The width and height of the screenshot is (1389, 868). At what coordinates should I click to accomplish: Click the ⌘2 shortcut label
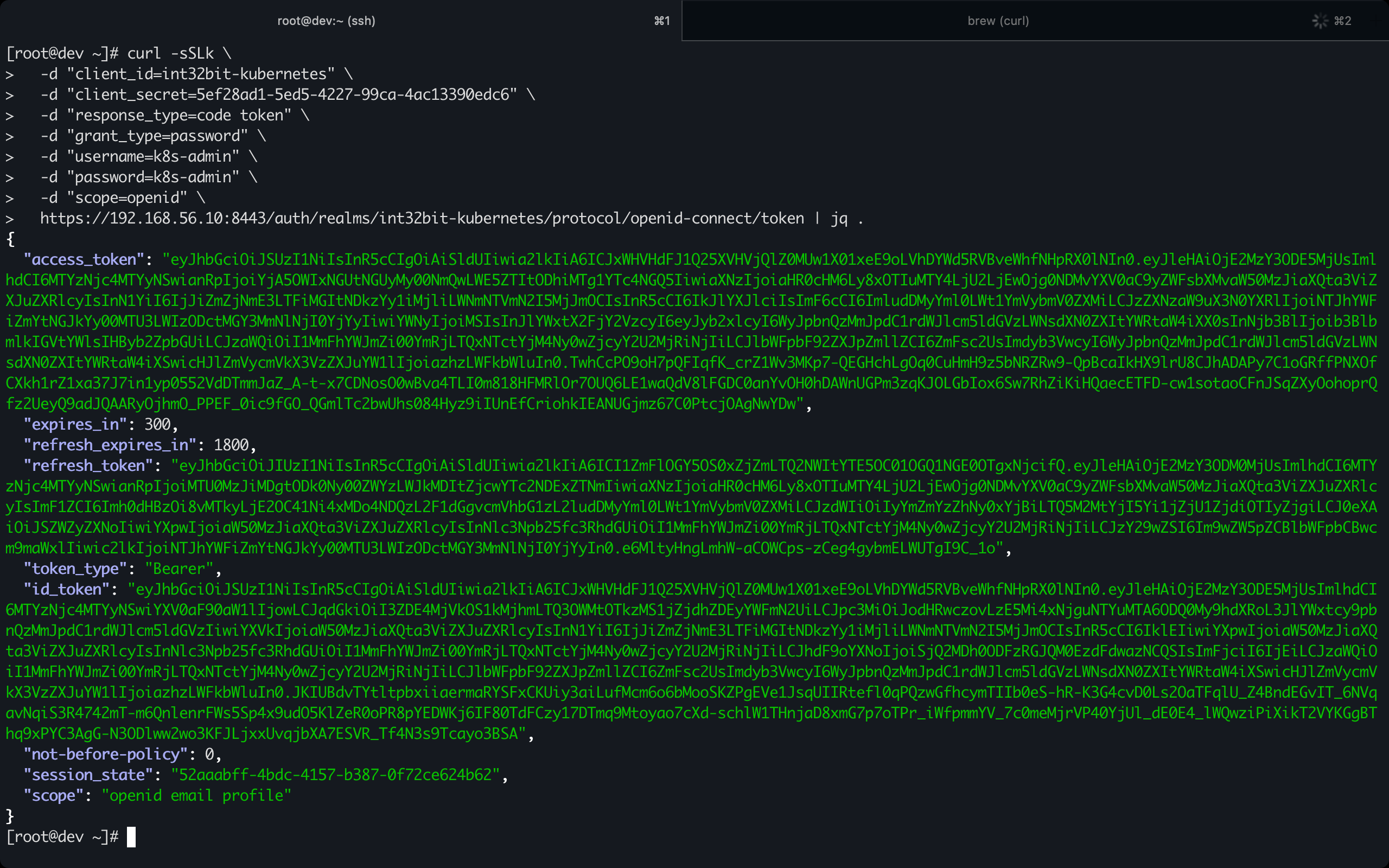1342,21
